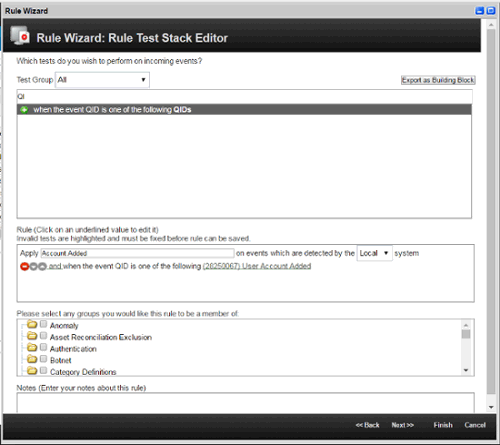Image resolution: width=500 pixels, height=445 pixels.
Task: Open the Local system dropdown
Action: pyautogui.click(x=374, y=253)
